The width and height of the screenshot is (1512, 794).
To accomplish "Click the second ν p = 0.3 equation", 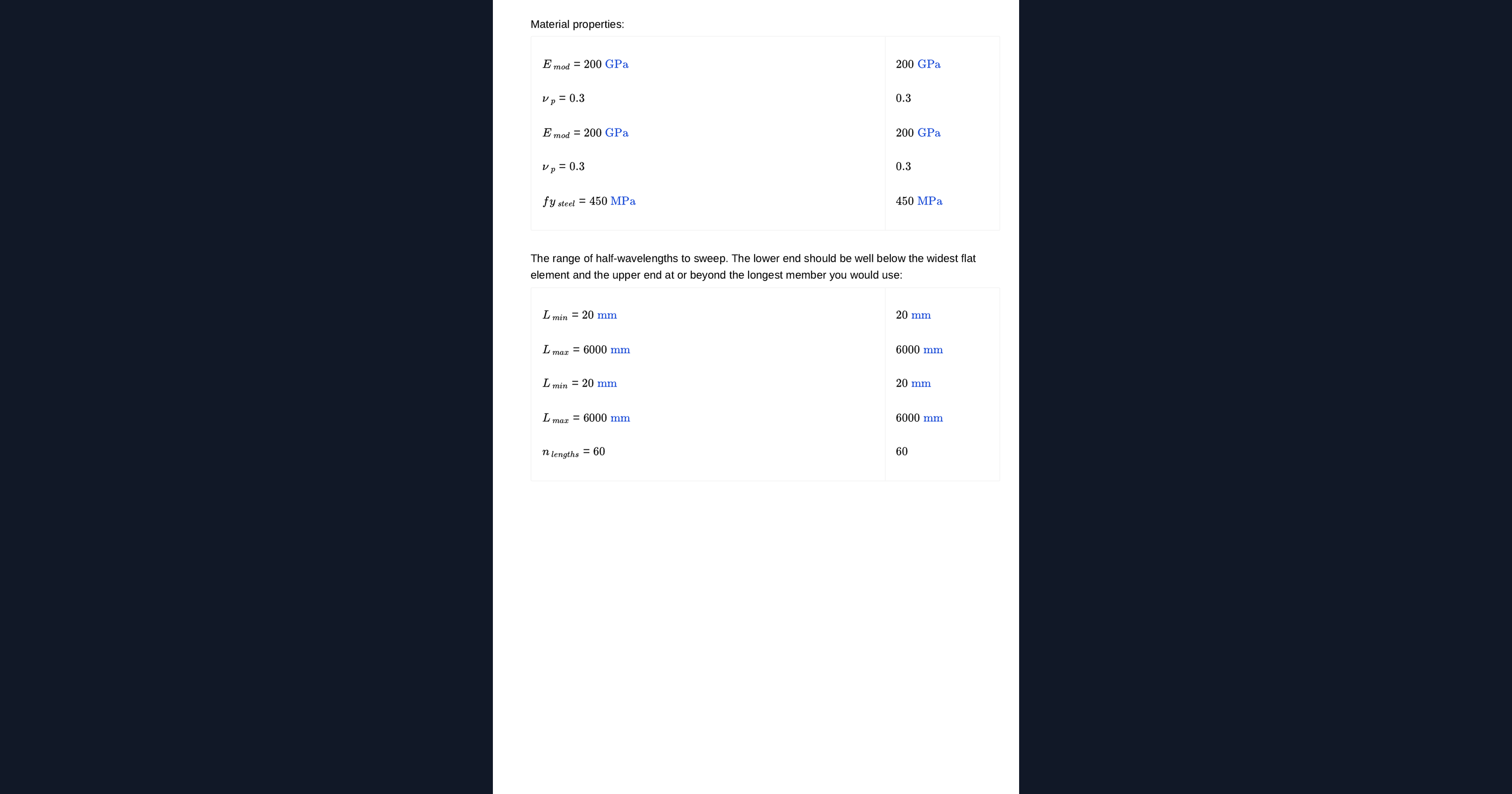I will click(x=564, y=167).
